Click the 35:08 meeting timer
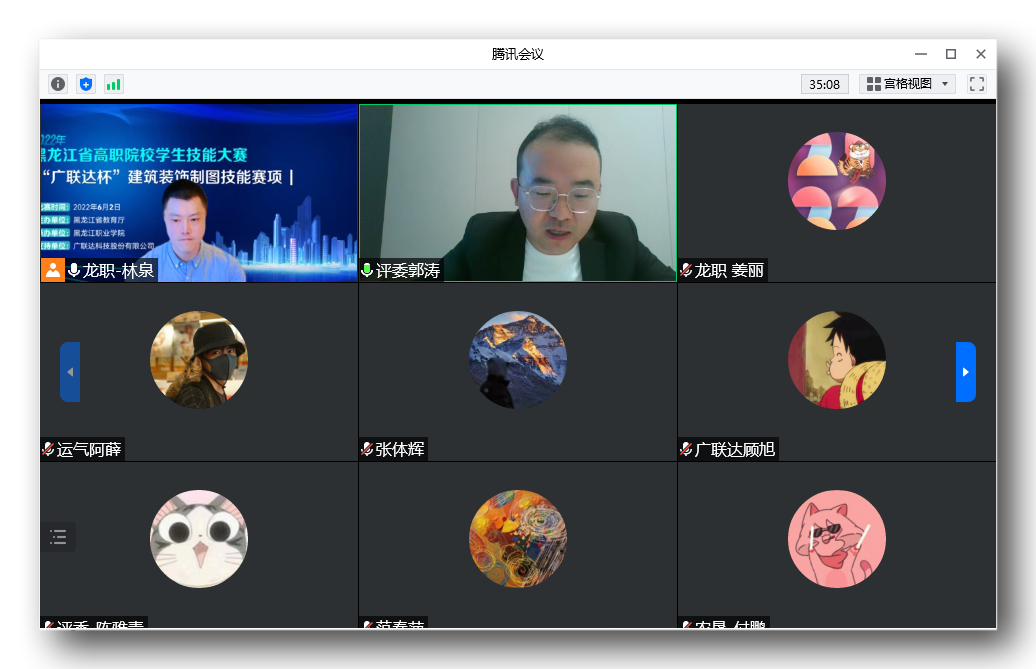Image resolution: width=1036 pixels, height=669 pixels. tap(824, 84)
